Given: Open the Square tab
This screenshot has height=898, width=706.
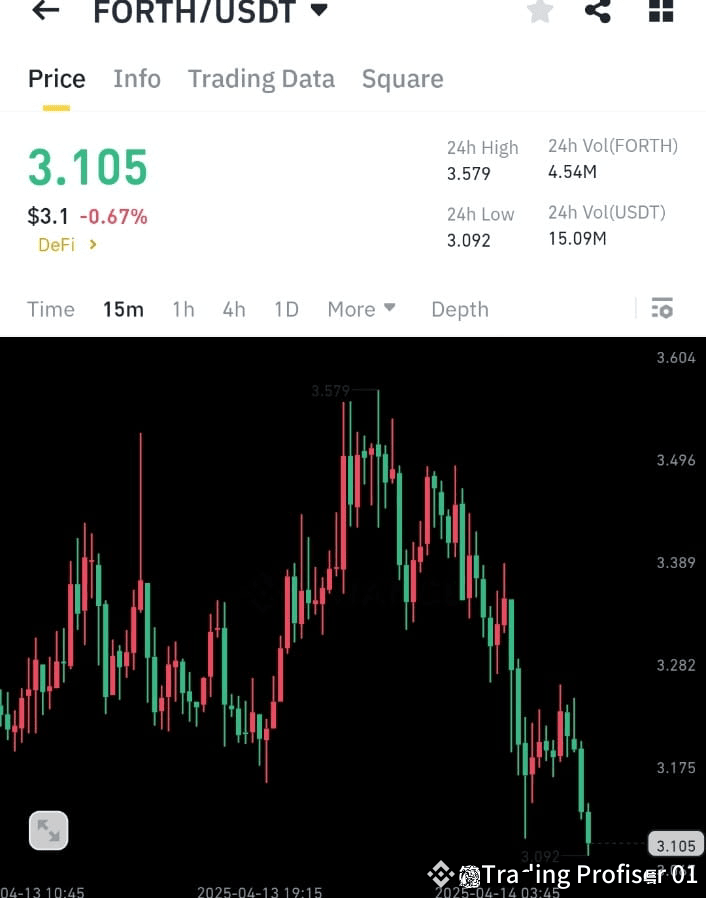Looking at the screenshot, I should click(402, 78).
